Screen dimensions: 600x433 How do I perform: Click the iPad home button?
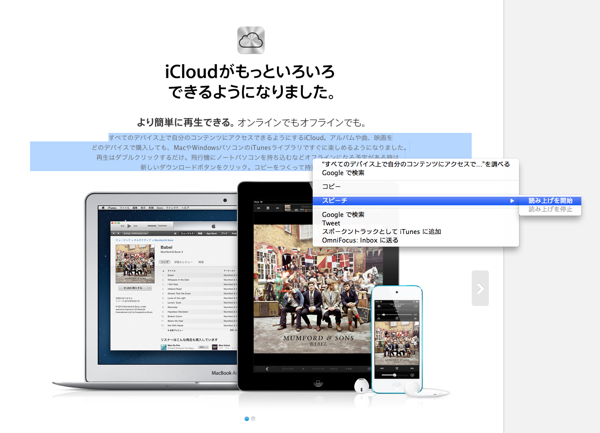coord(318,382)
